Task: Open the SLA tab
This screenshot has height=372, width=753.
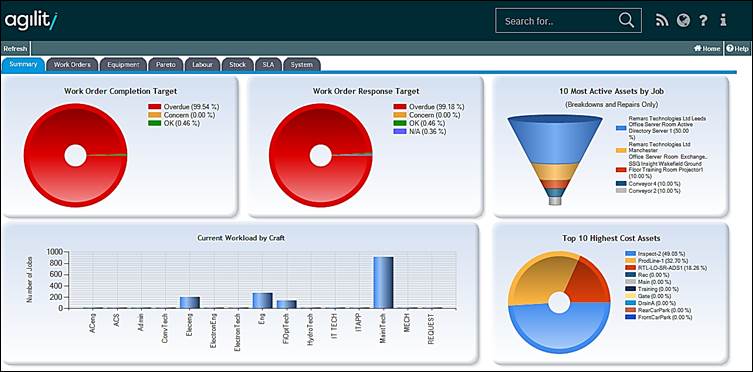Action: (268, 64)
